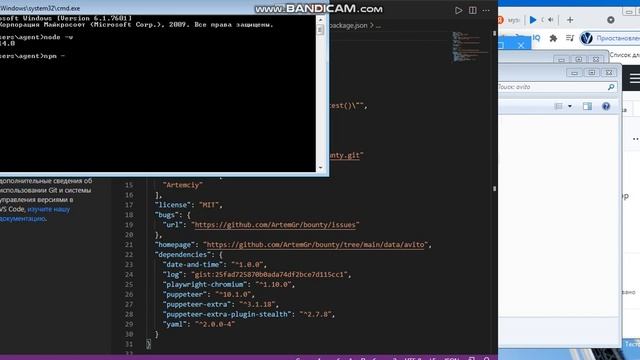Click the "puppeteer-extra-plugin-stealth" line
Viewport: 640px width, 360px height.
point(249,314)
